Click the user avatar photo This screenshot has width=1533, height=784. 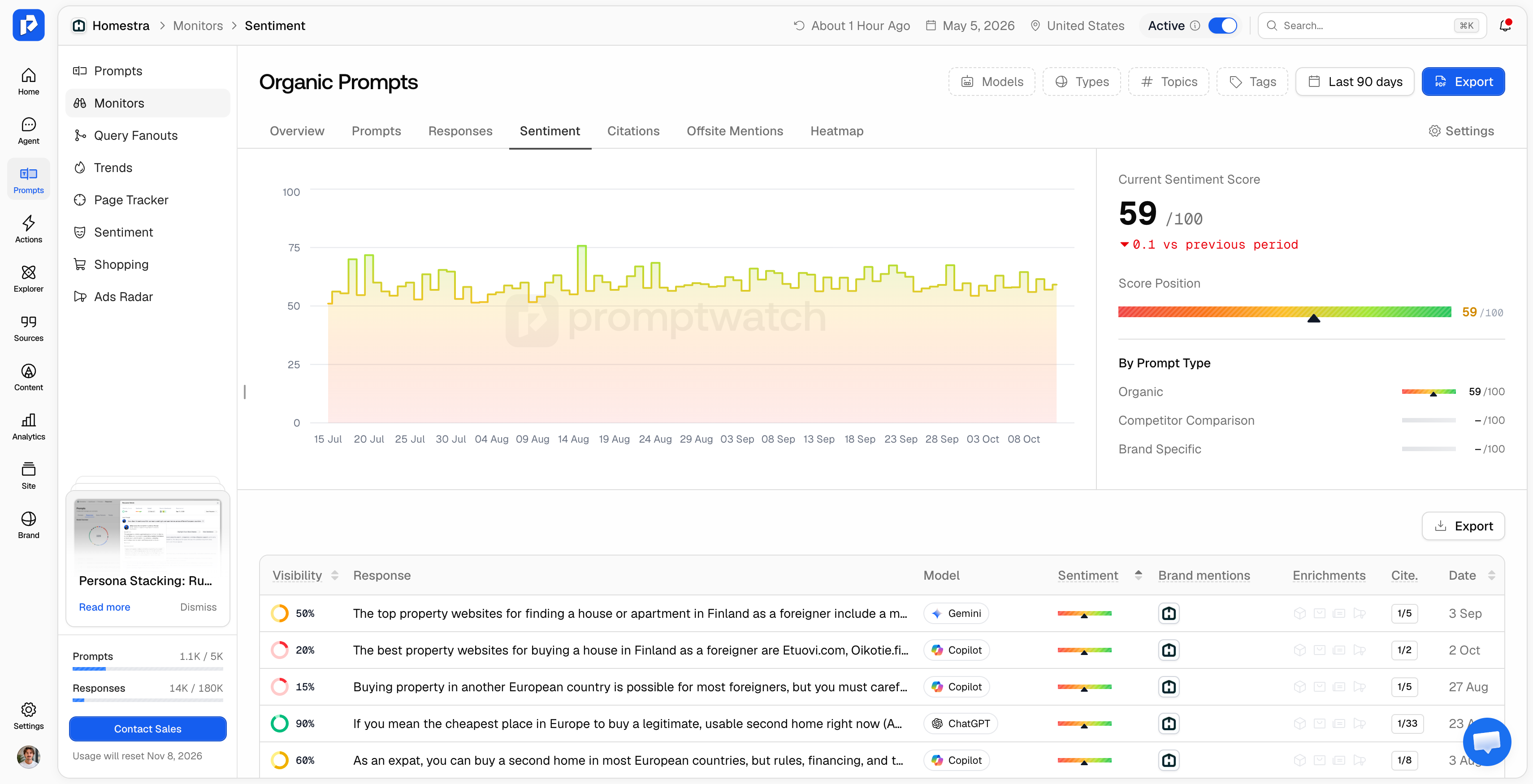[29, 756]
